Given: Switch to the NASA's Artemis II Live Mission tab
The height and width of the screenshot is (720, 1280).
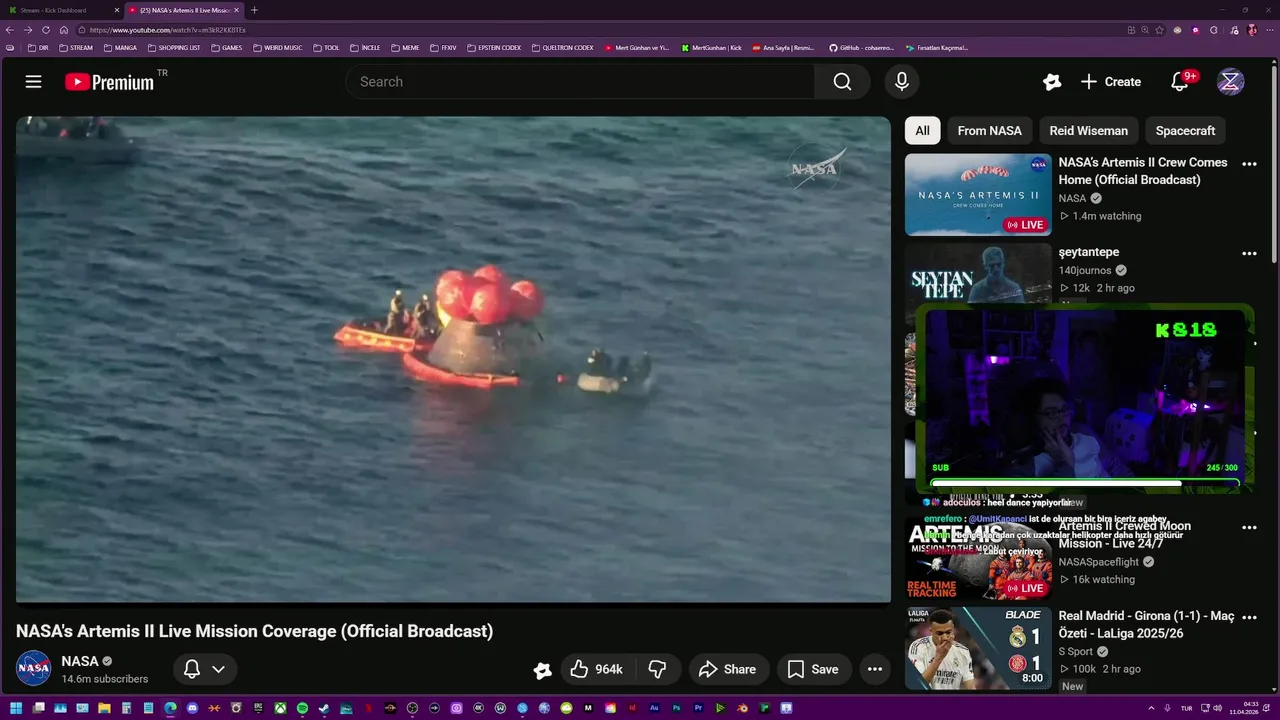Looking at the screenshot, I should click(185, 10).
